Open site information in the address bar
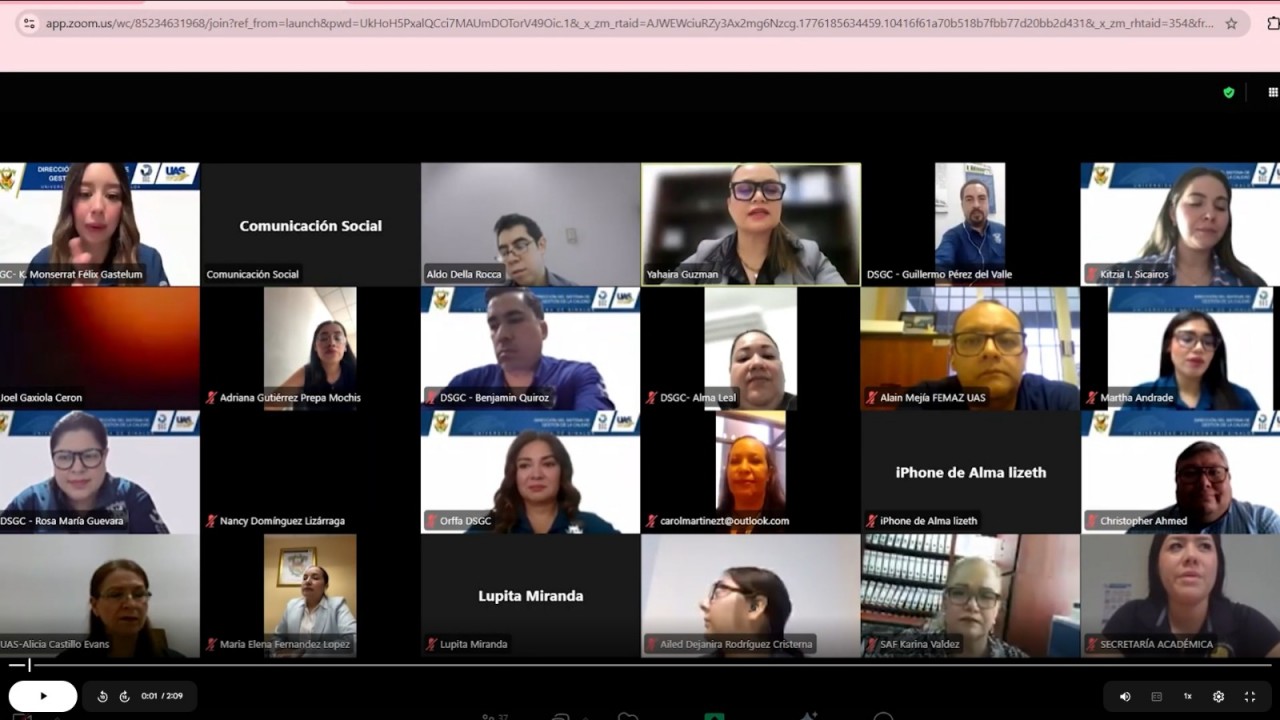Image resolution: width=1280 pixels, height=720 pixels. [28, 23]
